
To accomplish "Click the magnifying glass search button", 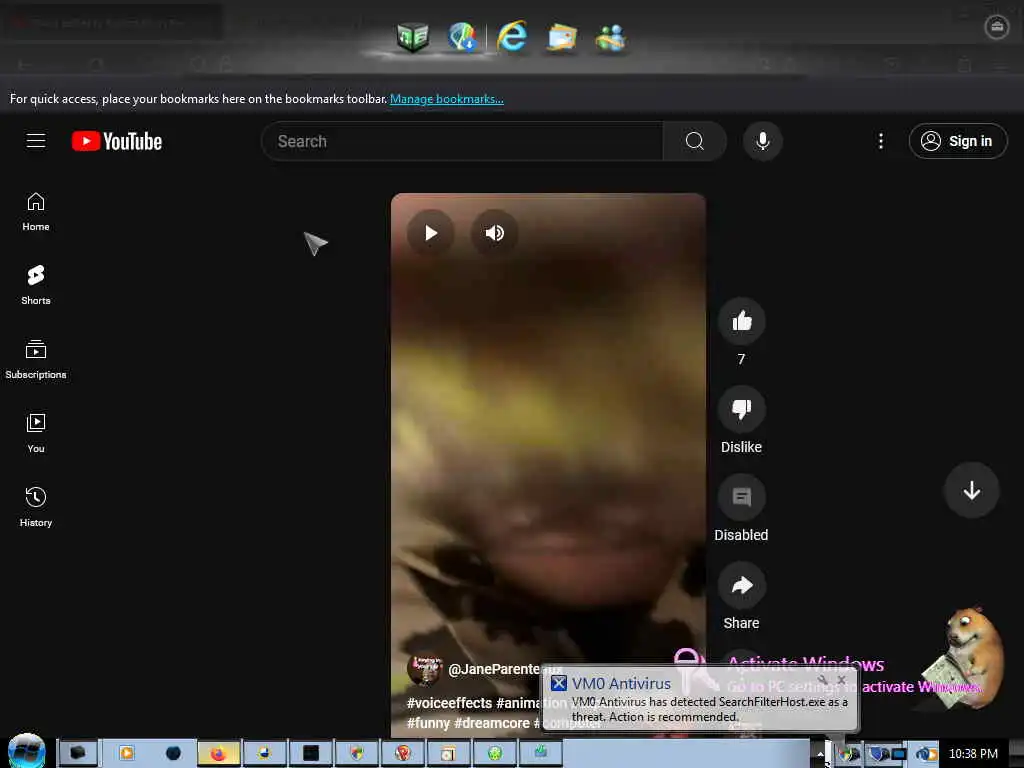I will (x=695, y=141).
